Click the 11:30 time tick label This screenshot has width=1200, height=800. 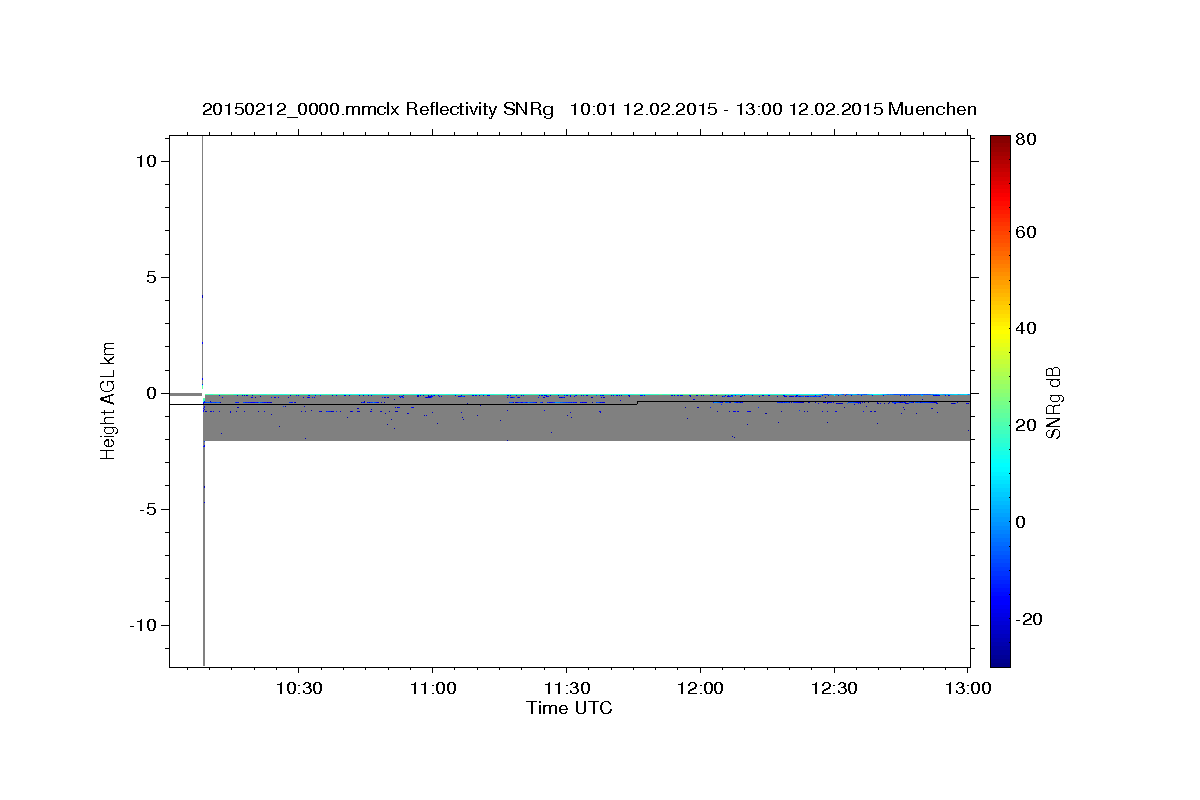point(566,689)
